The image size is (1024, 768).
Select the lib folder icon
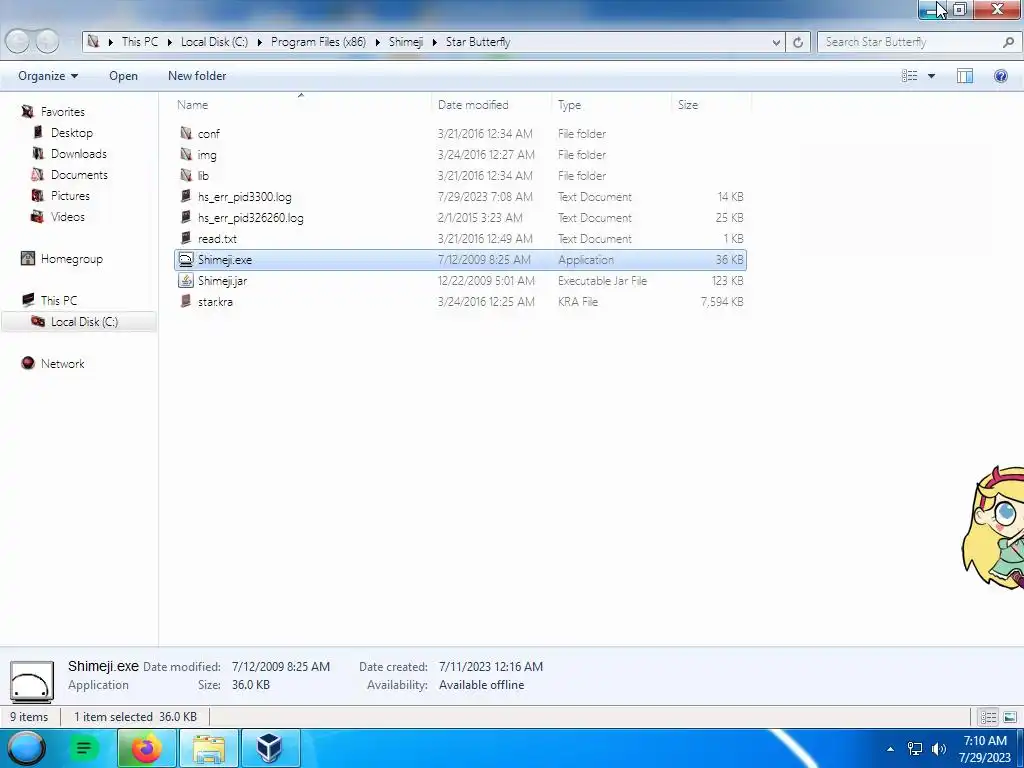pos(186,175)
